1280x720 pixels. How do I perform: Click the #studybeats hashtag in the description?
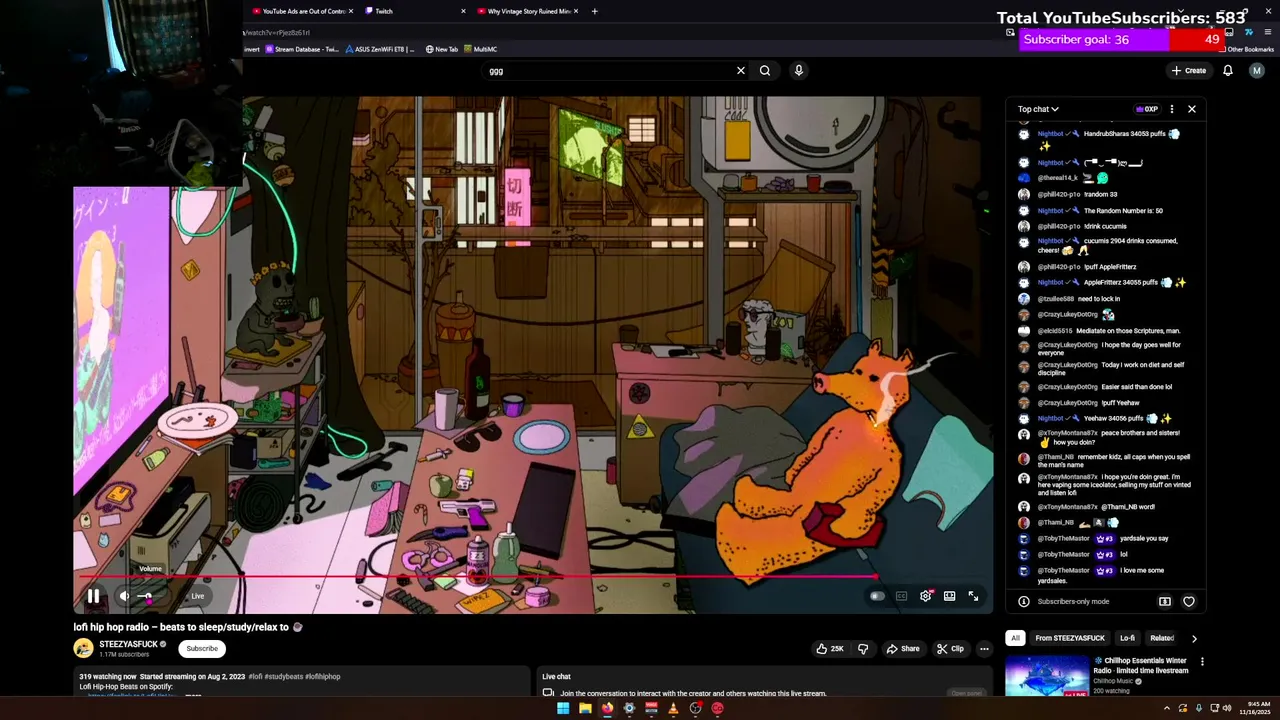[x=283, y=677]
